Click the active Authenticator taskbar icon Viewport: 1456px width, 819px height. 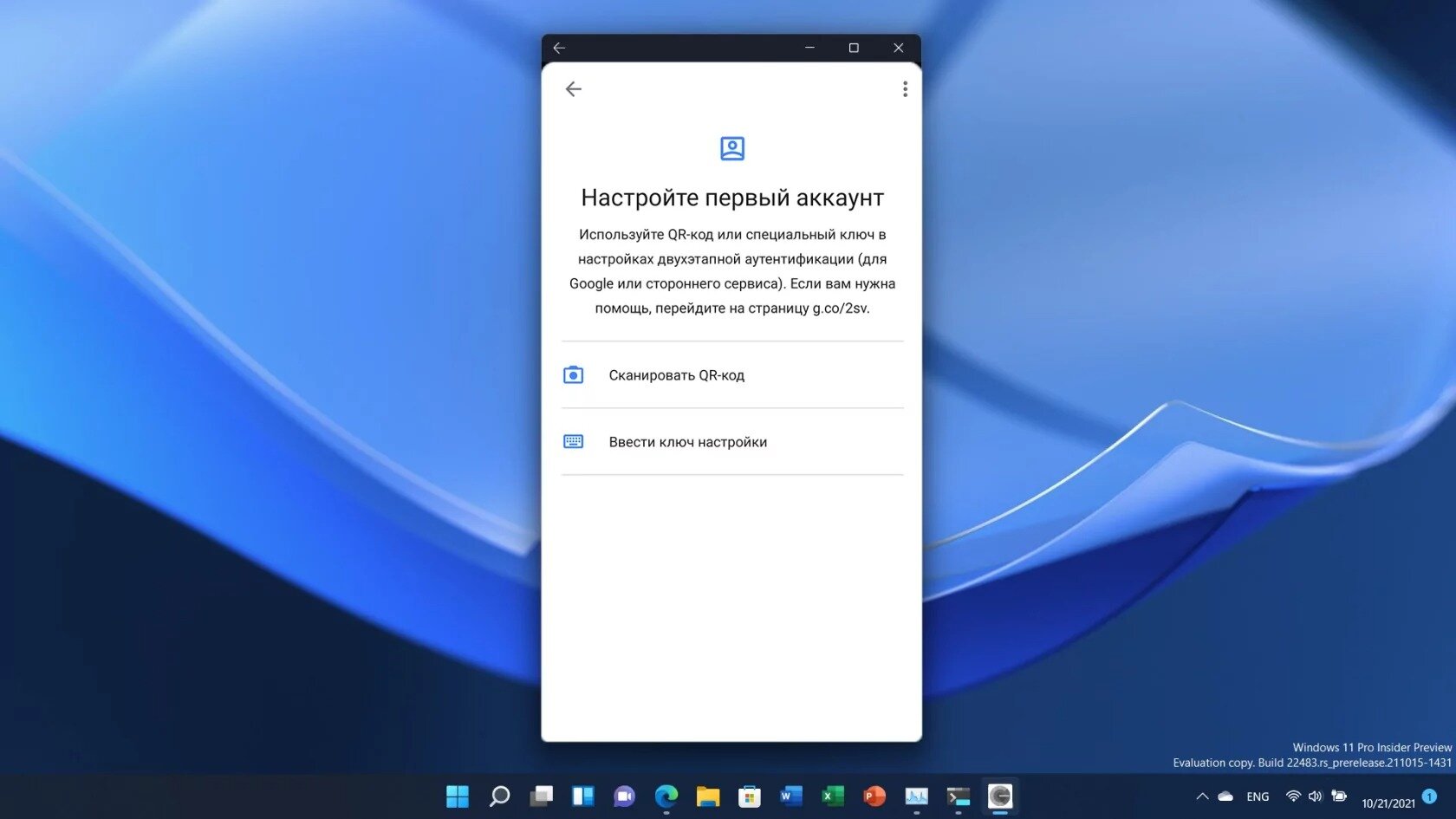[x=1000, y=796]
